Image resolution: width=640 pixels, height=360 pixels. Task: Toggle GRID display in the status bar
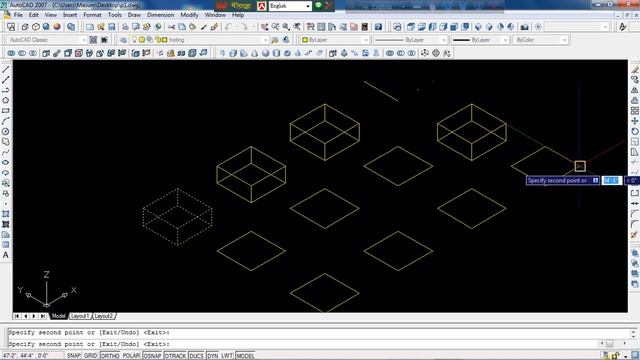(x=91, y=356)
